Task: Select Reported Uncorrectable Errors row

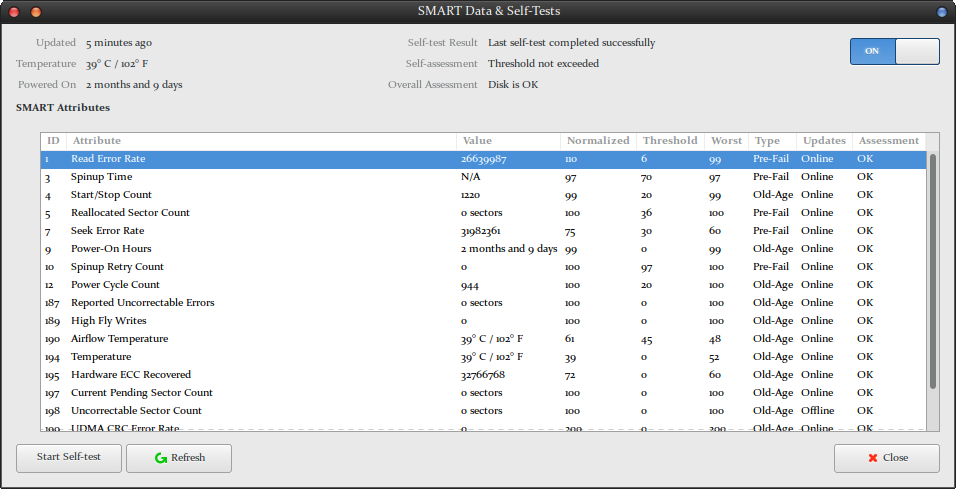Action: coord(483,303)
